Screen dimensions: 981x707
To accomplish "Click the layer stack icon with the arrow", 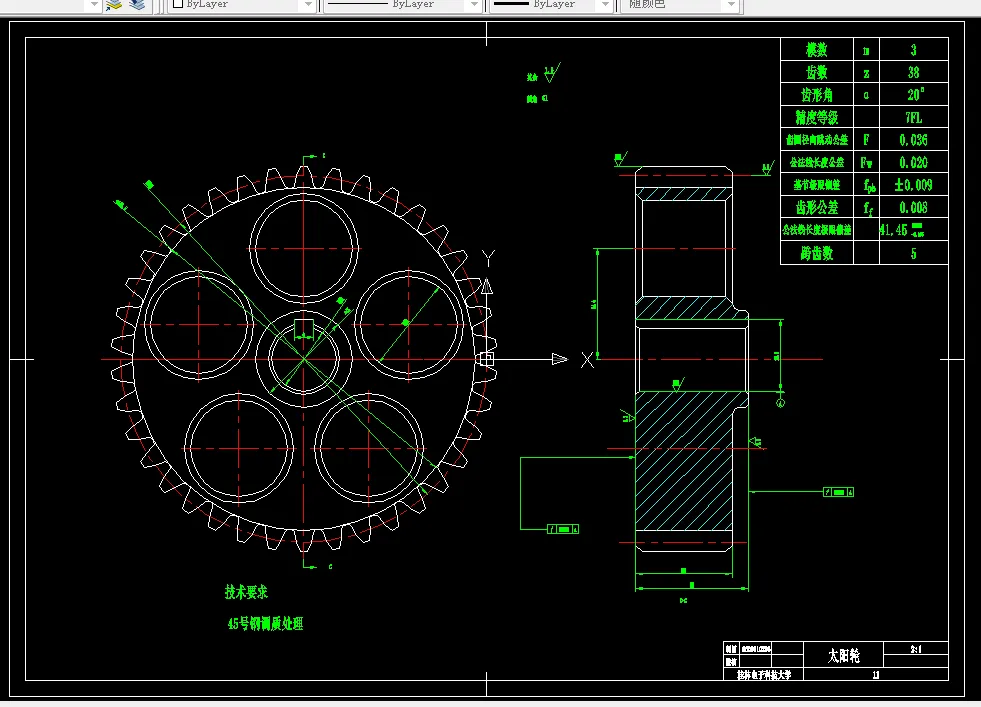I will pyautogui.click(x=113, y=5).
